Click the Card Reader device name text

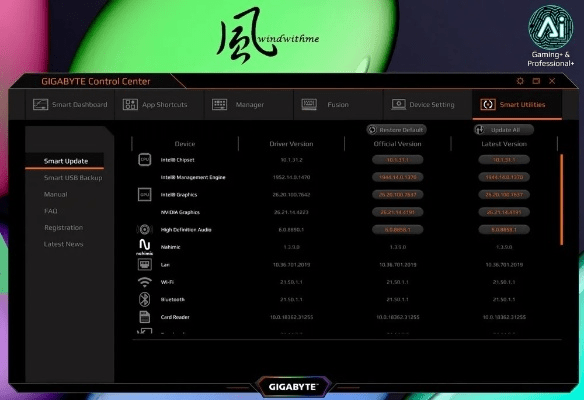click(x=175, y=317)
